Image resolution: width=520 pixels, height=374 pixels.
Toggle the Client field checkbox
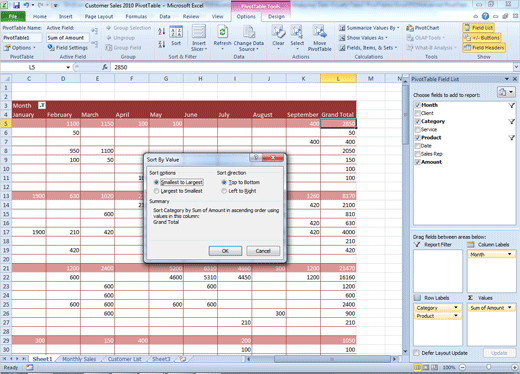coord(417,113)
